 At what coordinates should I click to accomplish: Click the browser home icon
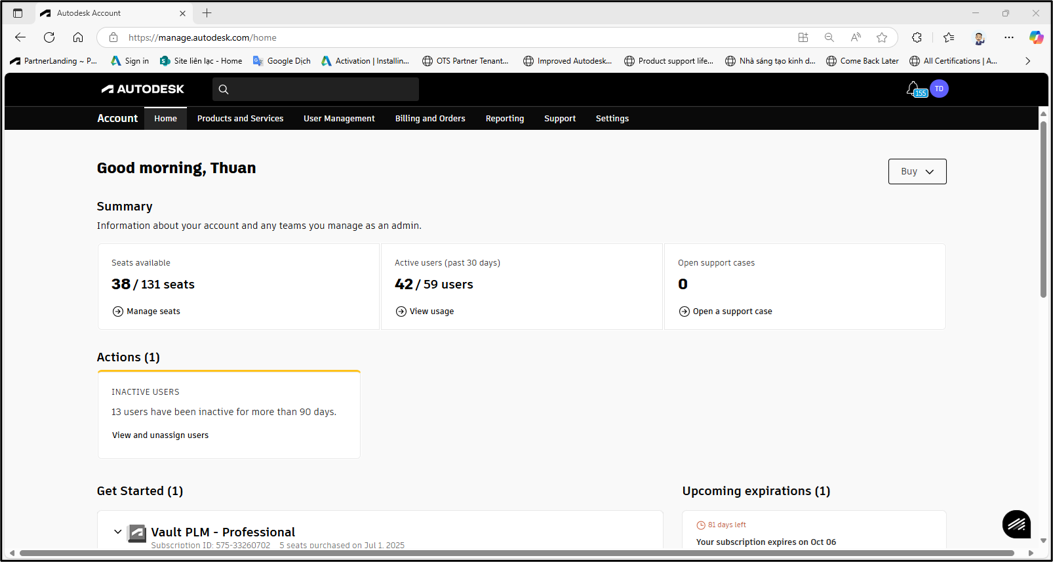tap(78, 38)
